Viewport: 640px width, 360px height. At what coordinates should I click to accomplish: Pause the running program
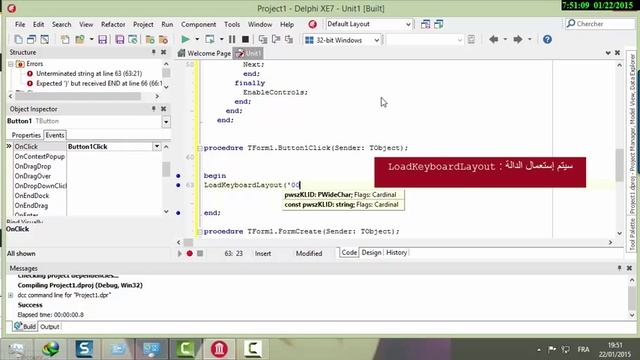click(x=232, y=40)
